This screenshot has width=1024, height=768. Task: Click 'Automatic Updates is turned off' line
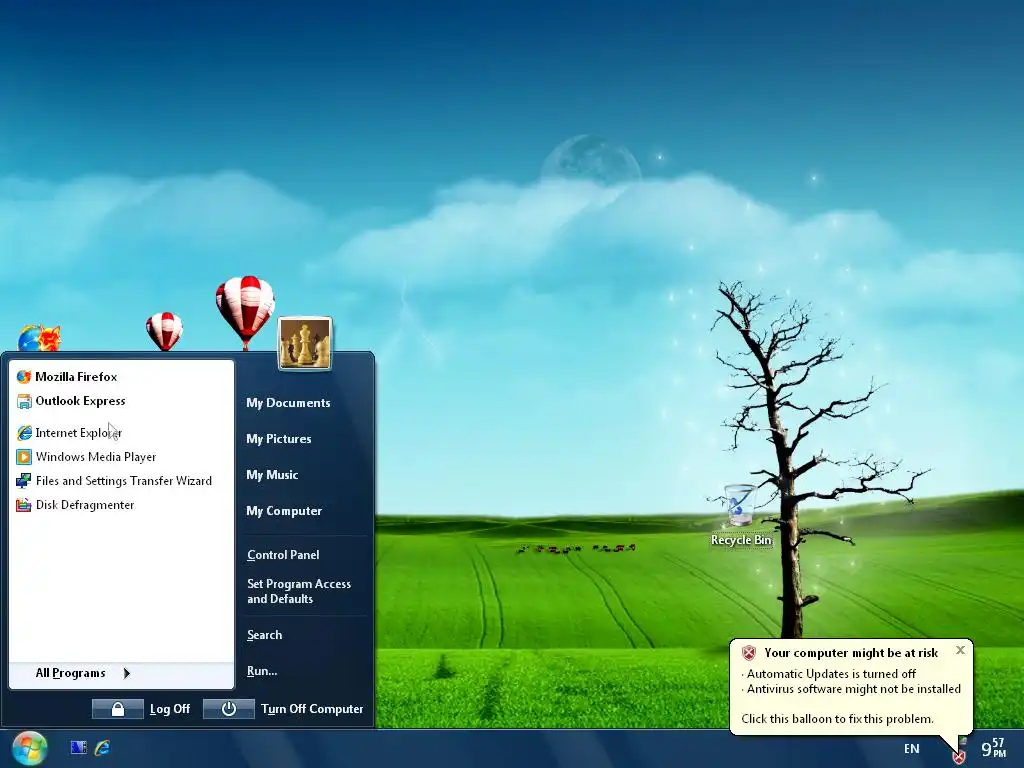coord(831,674)
